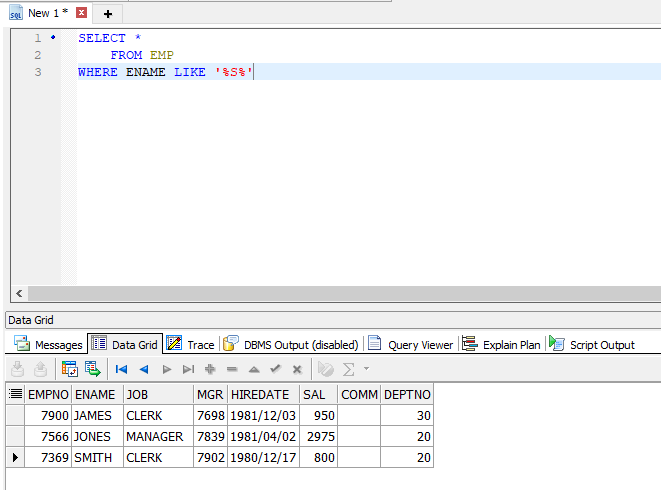Click the editor horizontal scrollbar track
The height and width of the screenshot is (490, 661).
[344, 293]
